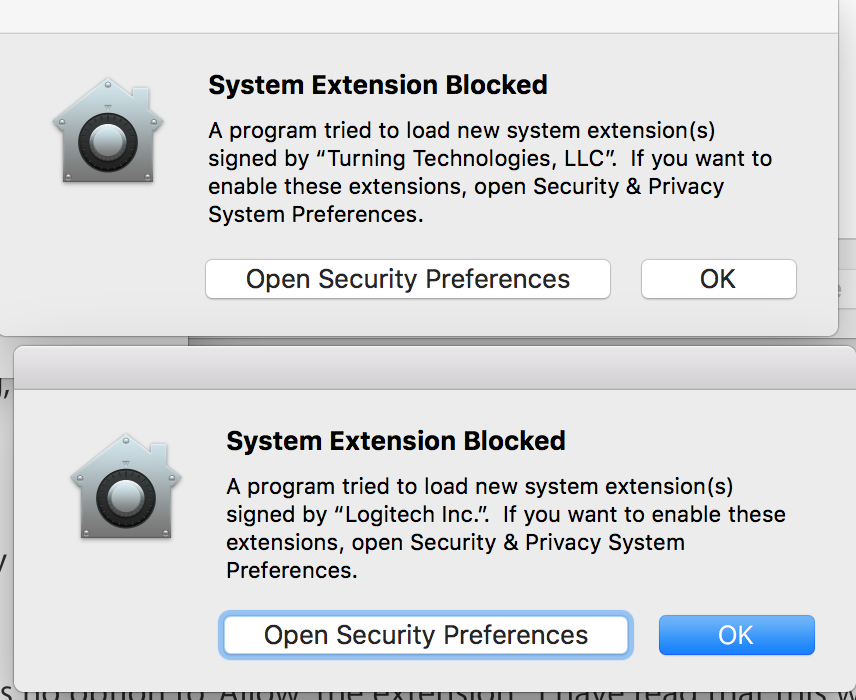Open Security Preferences in Turning Technologies dialog
856x700 pixels.
click(x=407, y=279)
